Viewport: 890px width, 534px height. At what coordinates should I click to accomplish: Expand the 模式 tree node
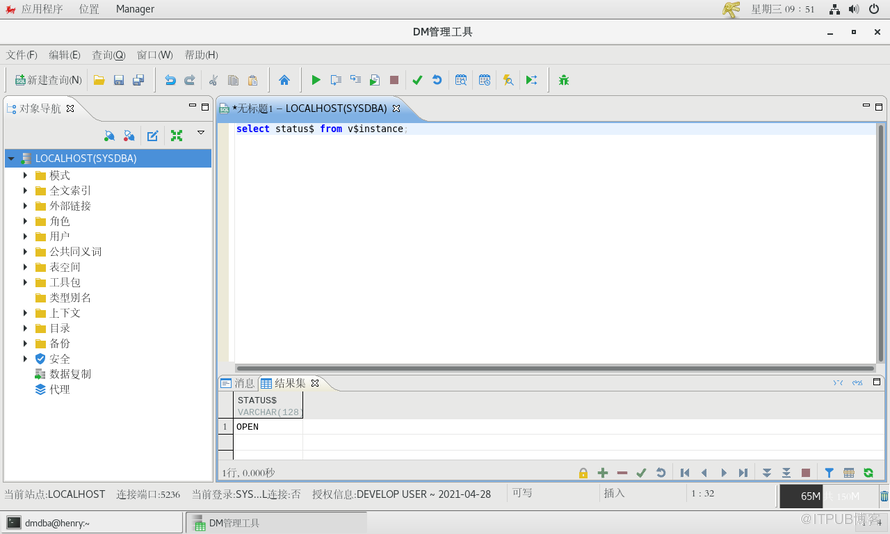pos(26,175)
